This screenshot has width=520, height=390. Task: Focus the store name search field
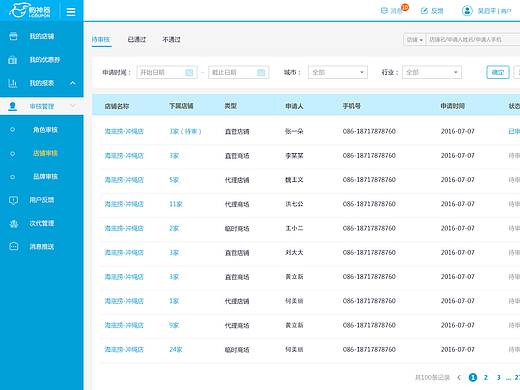[473, 40]
